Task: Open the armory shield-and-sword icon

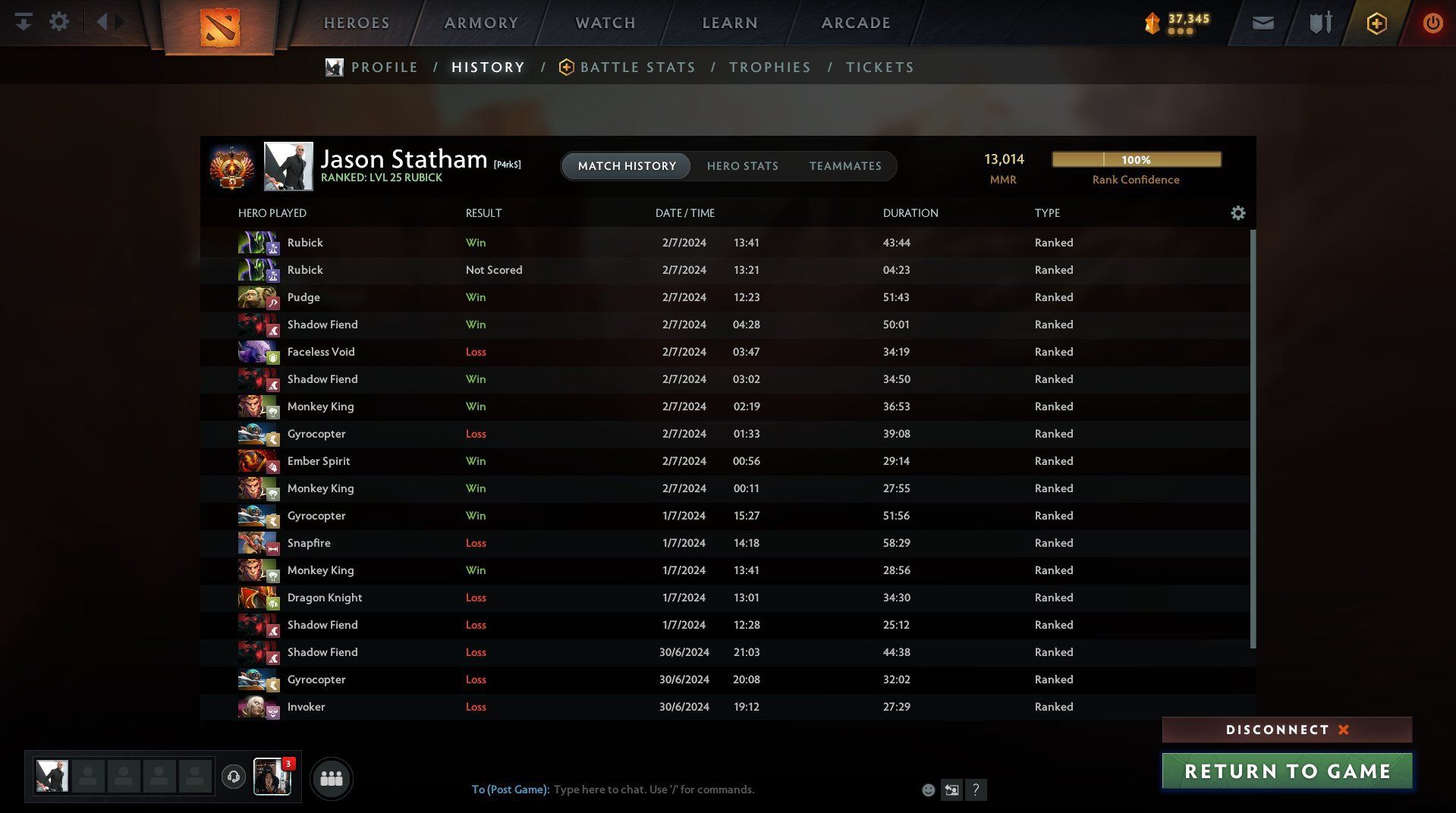Action: [x=1321, y=23]
